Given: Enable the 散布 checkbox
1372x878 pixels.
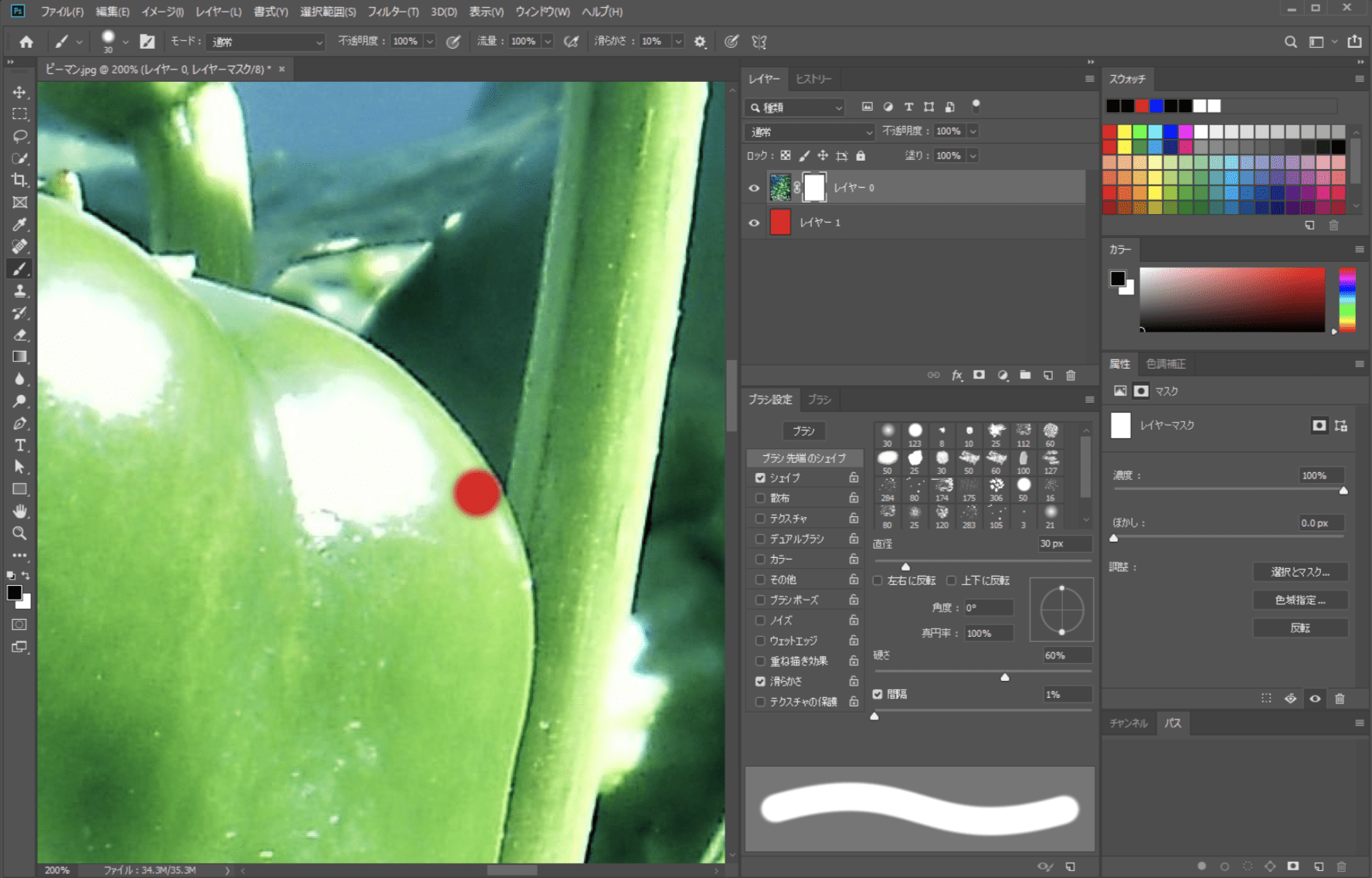Looking at the screenshot, I should pyautogui.click(x=760, y=499).
